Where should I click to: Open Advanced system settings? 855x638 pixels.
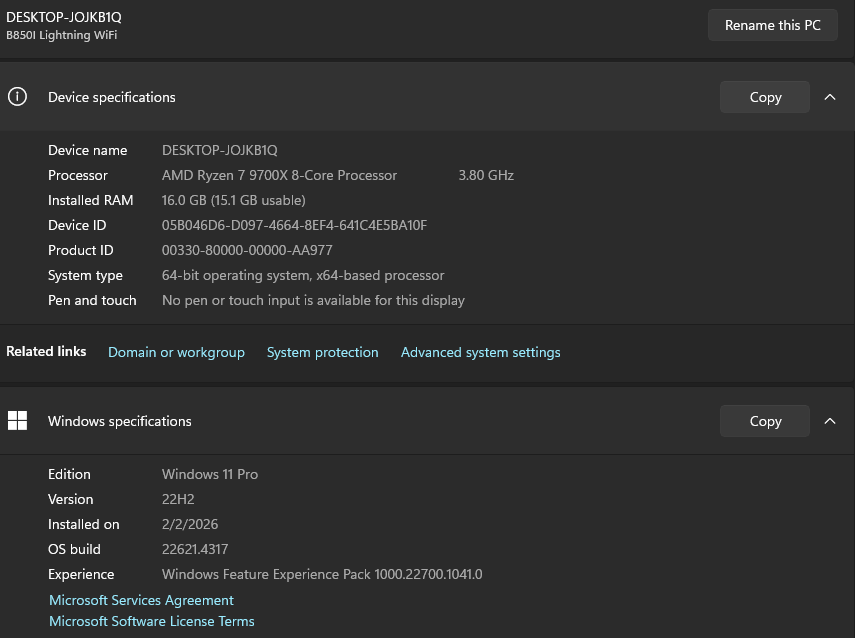click(x=480, y=352)
